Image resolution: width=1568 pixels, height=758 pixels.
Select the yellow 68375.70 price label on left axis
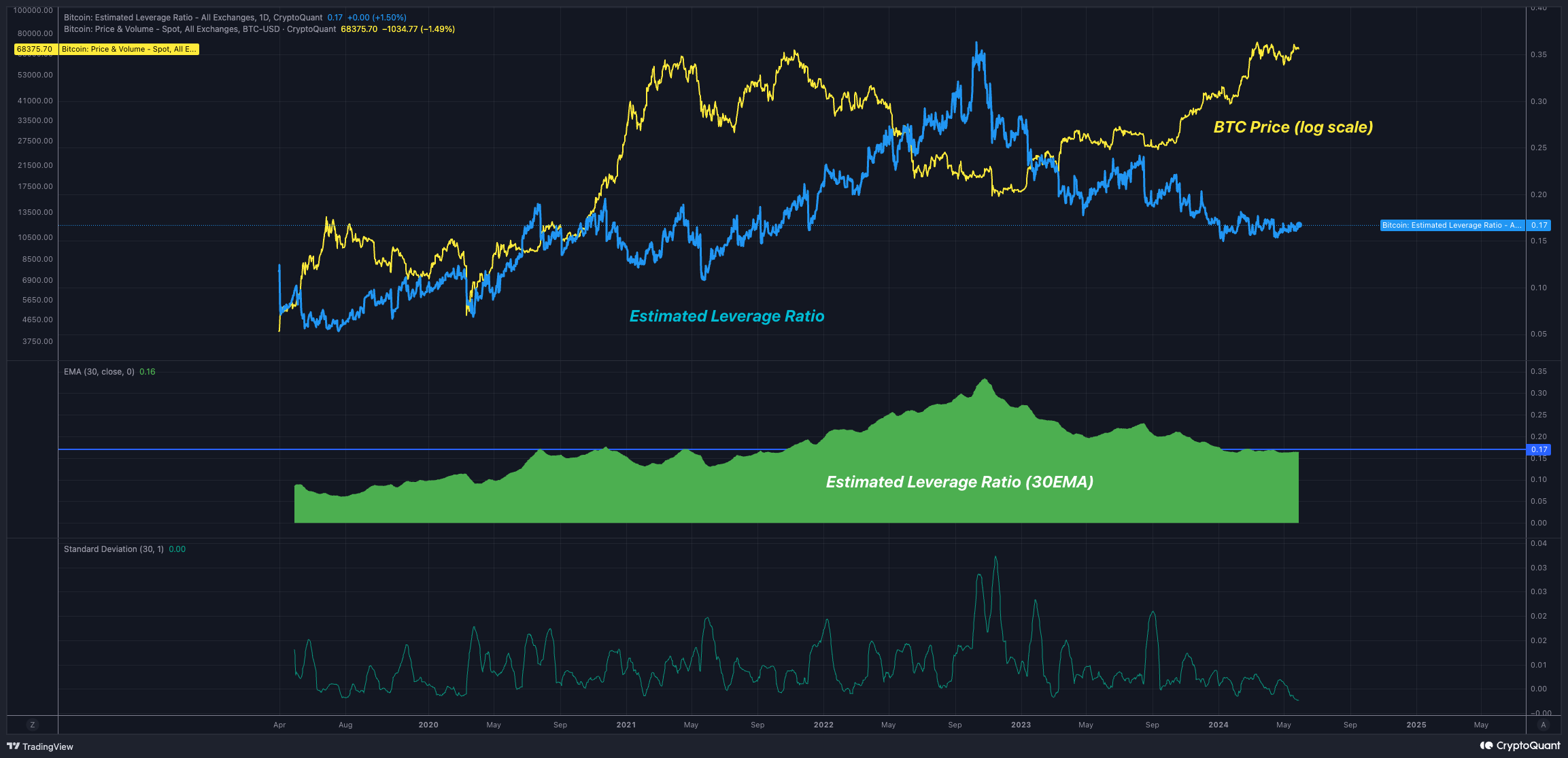(33, 49)
